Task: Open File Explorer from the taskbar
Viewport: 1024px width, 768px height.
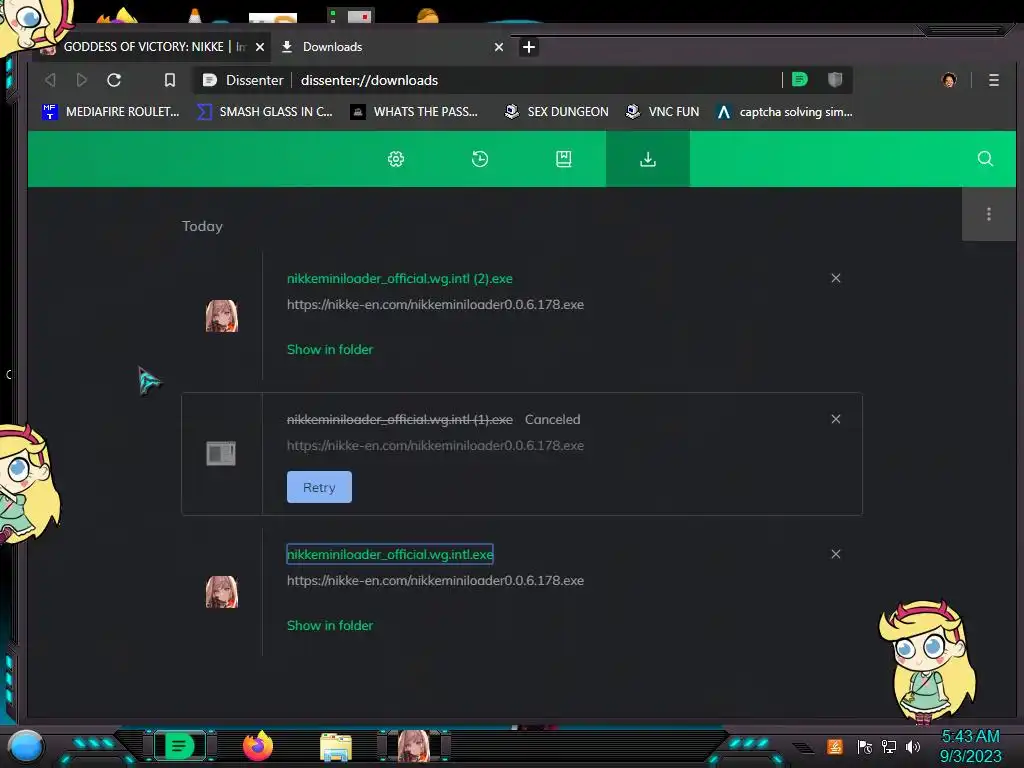Action: pyautogui.click(x=336, y=747)
